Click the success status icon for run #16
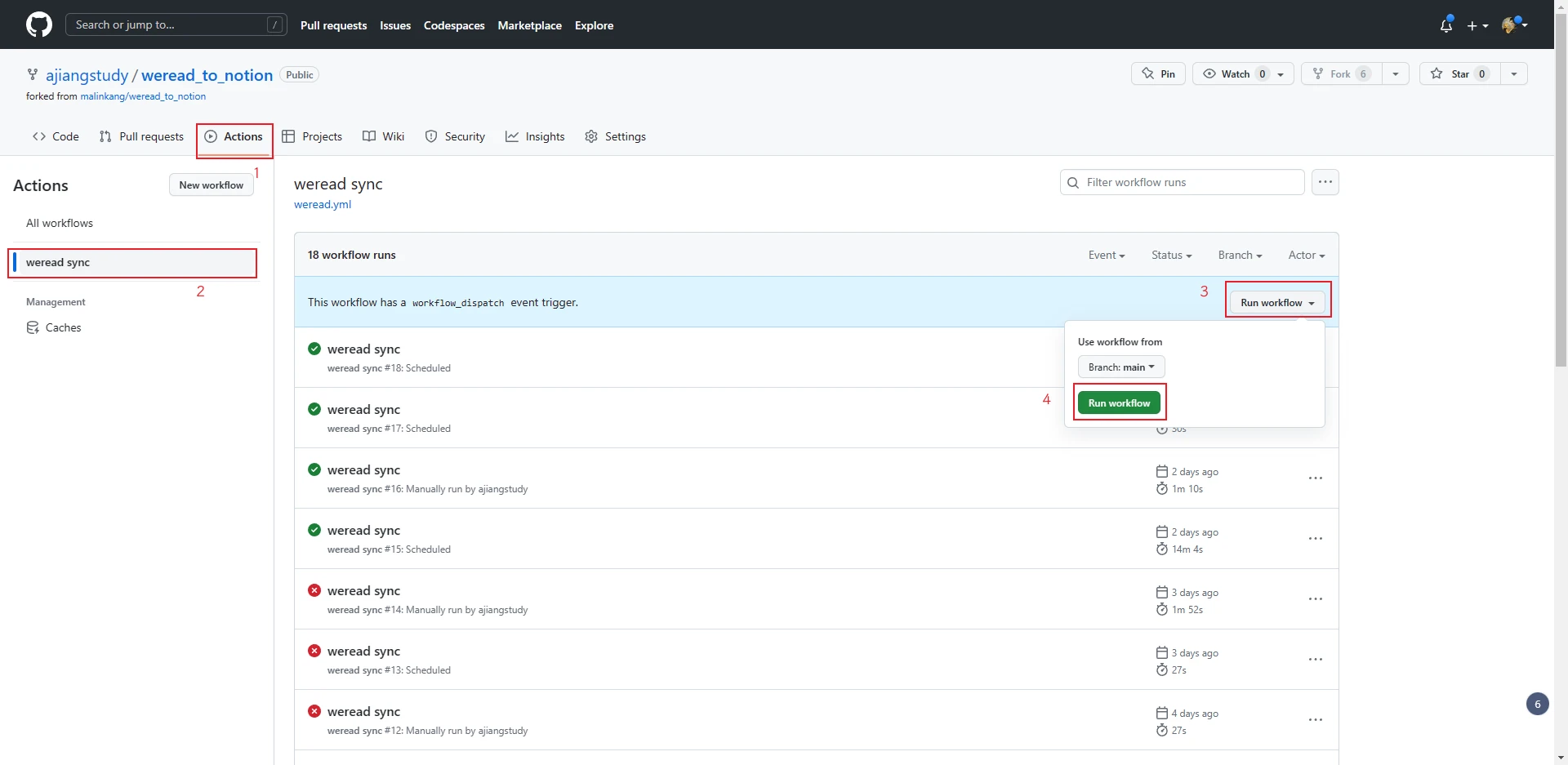The image size is (1568, 765). pyautogui.click(x=314, y=469)
